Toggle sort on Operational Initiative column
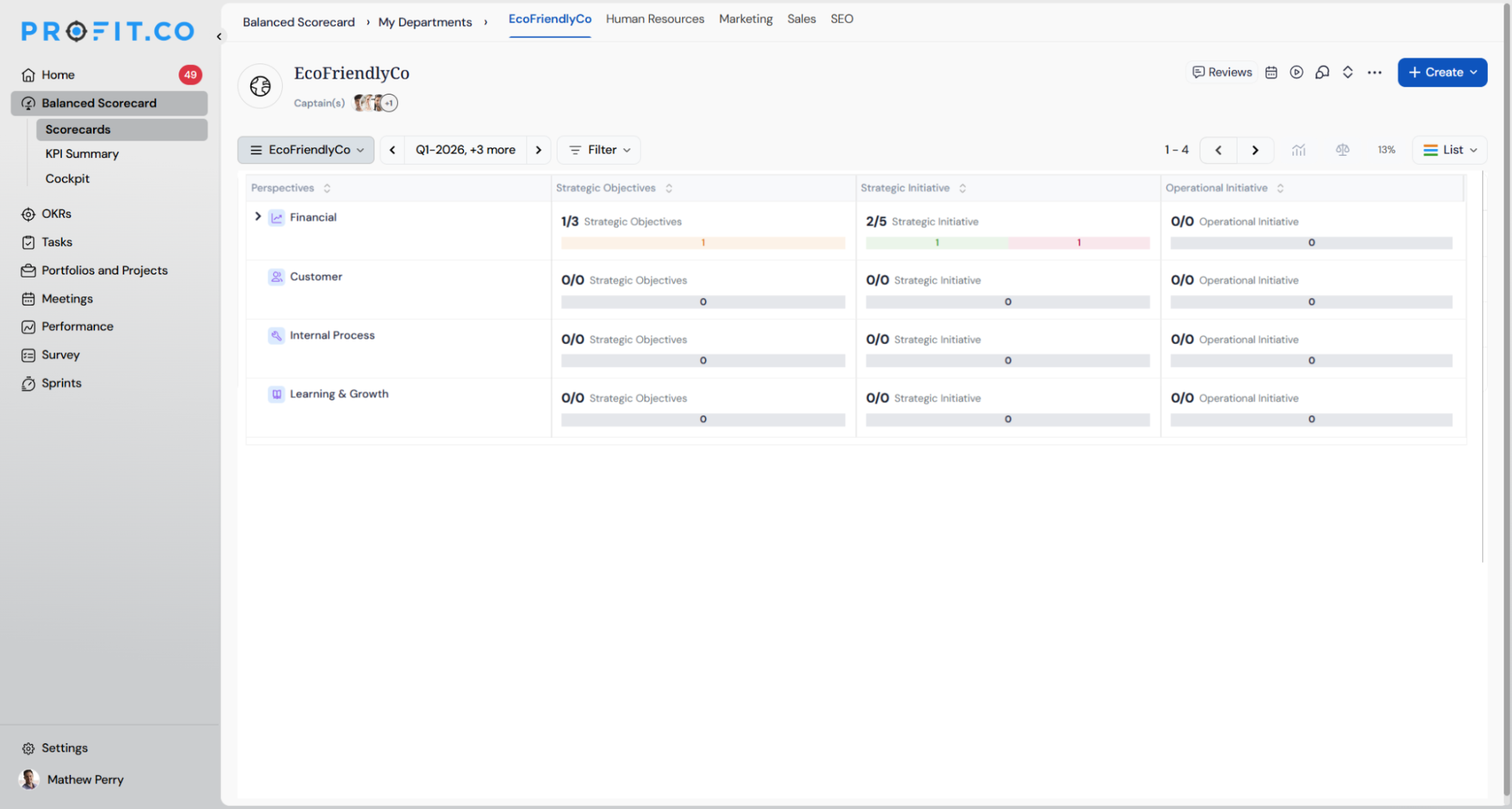The width and height of the screenshot is (1512, 809). click(x=1280, y=188)
